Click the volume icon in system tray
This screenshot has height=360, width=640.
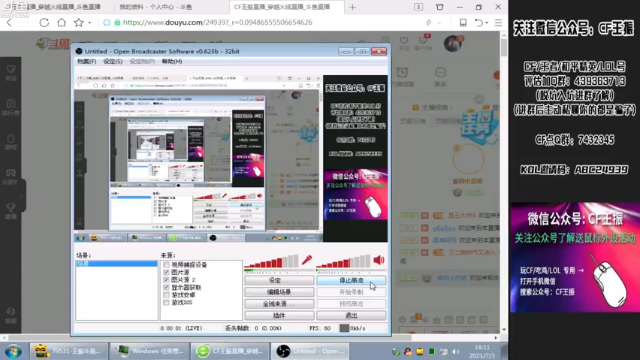pos(456,351)
